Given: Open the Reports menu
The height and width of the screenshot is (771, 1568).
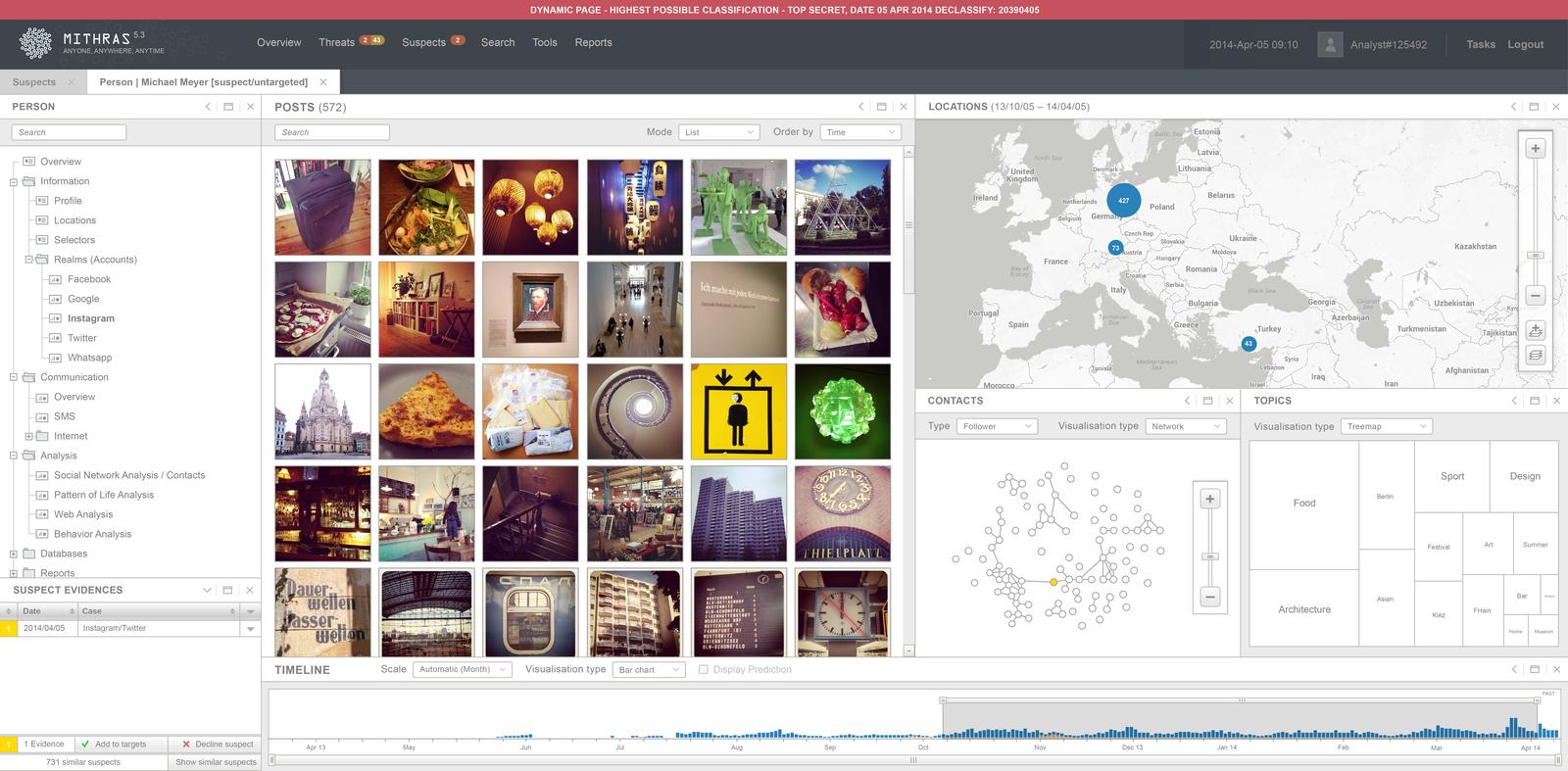Looking at the screenshot, I should (x=593, y=42).
